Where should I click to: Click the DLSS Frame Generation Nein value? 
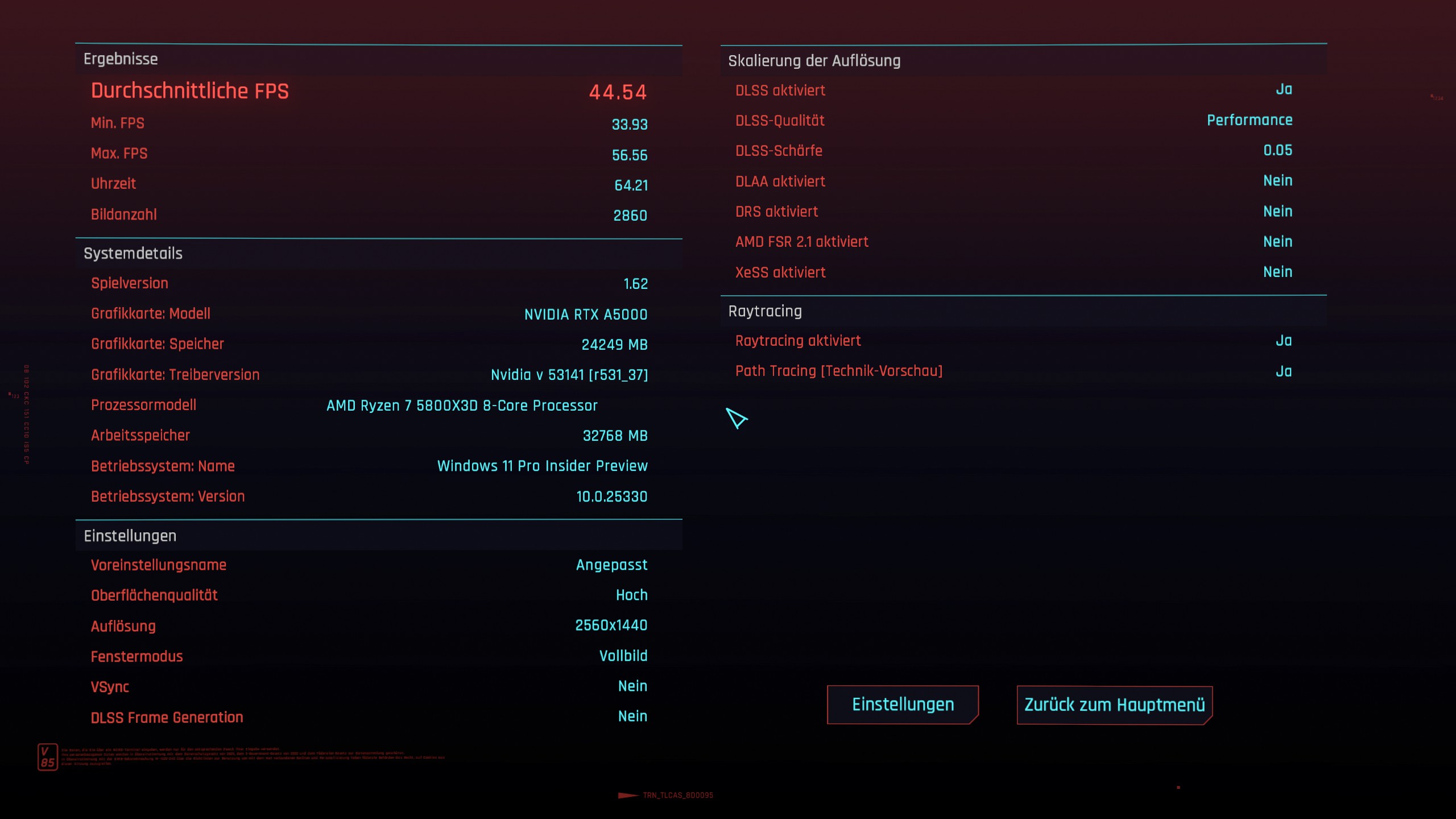point(632,717)
